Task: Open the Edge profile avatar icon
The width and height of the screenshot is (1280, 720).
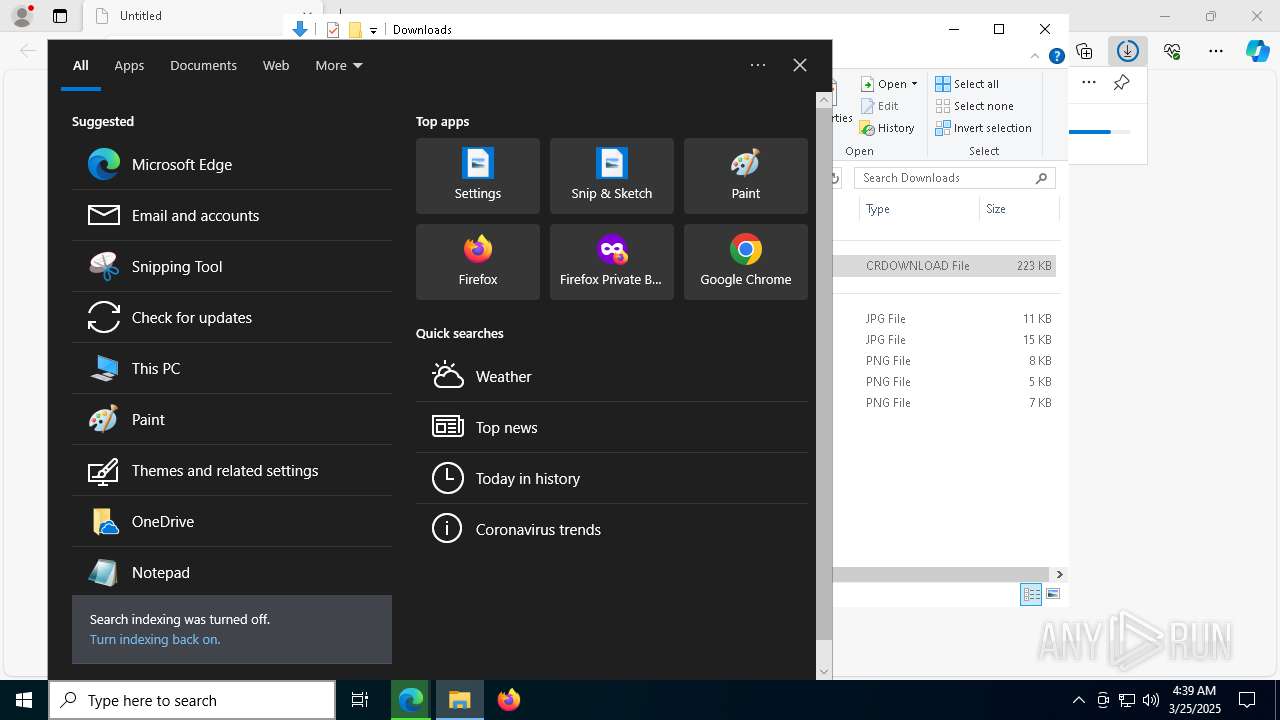Action: pyautogui.click(x=22, y=16)
